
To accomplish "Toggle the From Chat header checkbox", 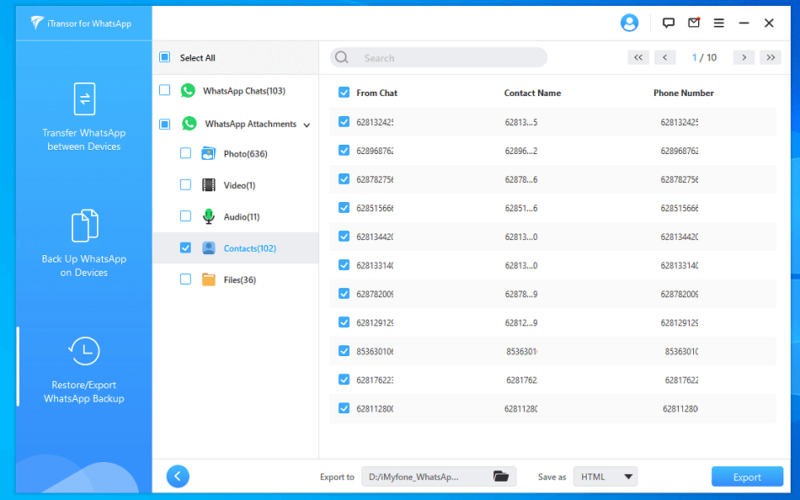I will (344, 92).
